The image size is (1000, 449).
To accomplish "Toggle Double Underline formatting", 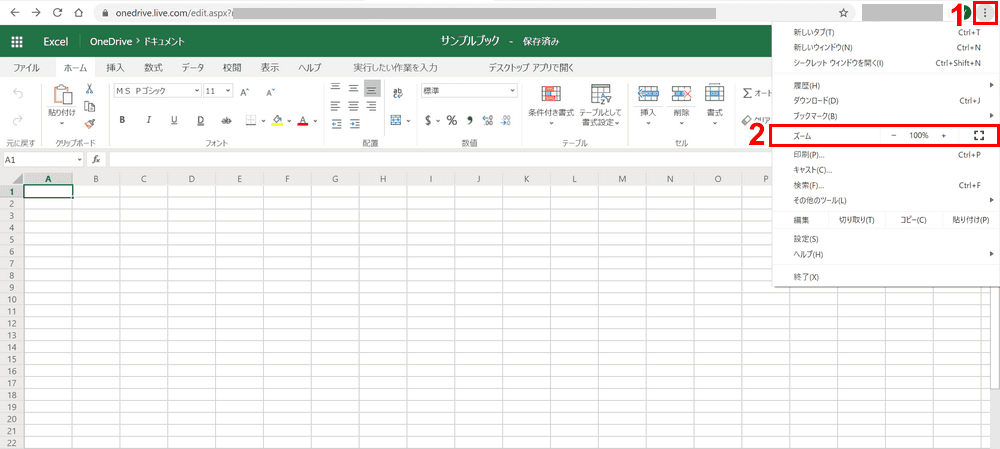I will 200,120.
